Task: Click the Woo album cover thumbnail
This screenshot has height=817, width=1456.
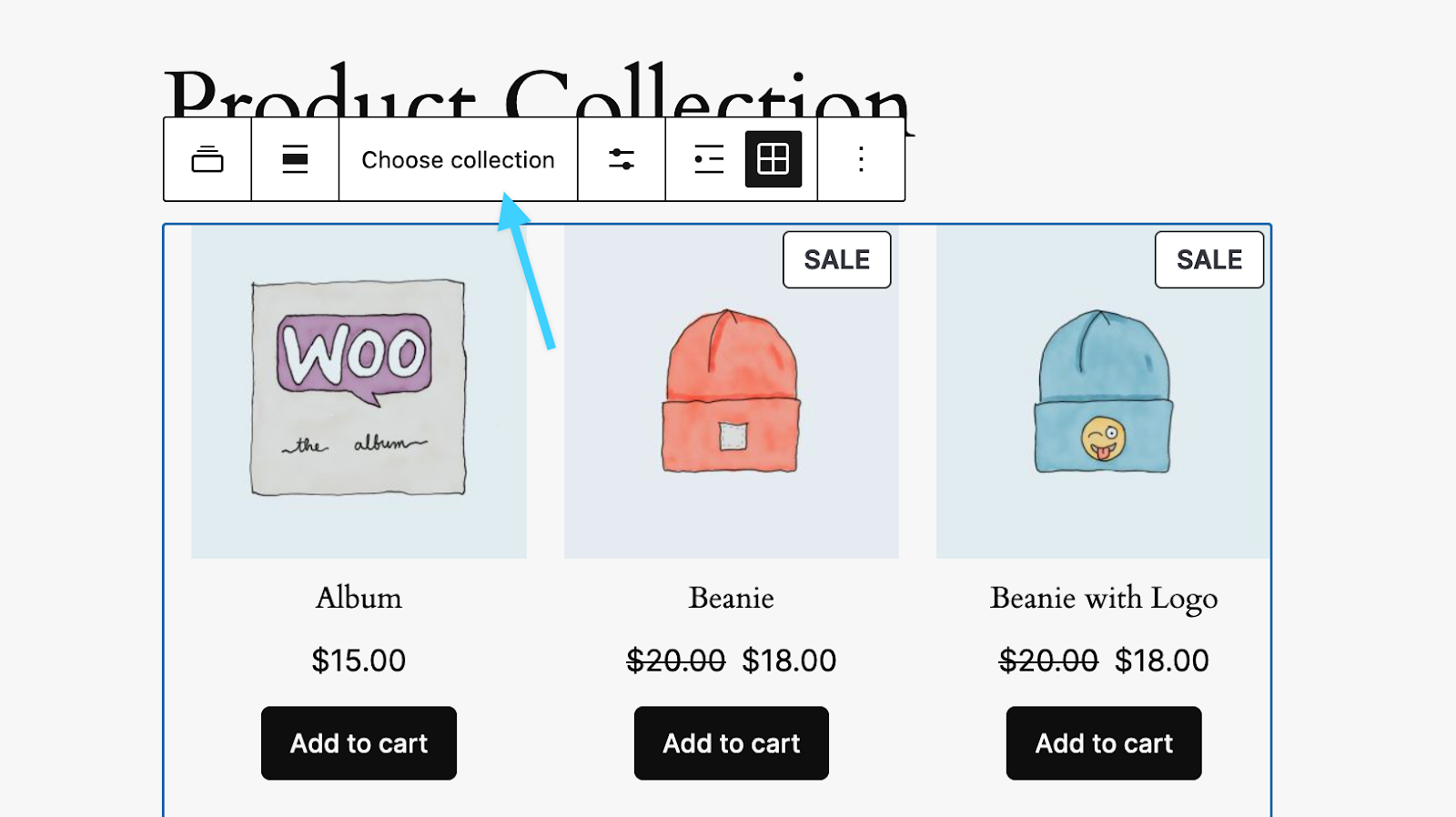Action: [x=358, y=391]
